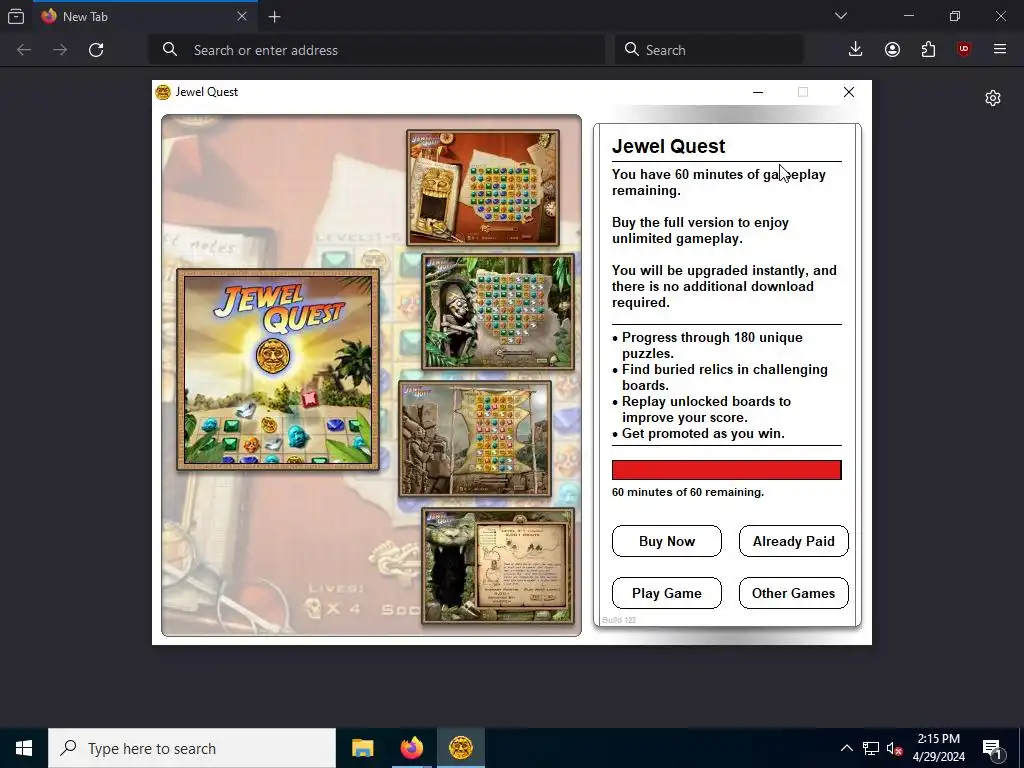
Task: Click the 'Jewel Quest' panel heading
Action: point(668,146)
